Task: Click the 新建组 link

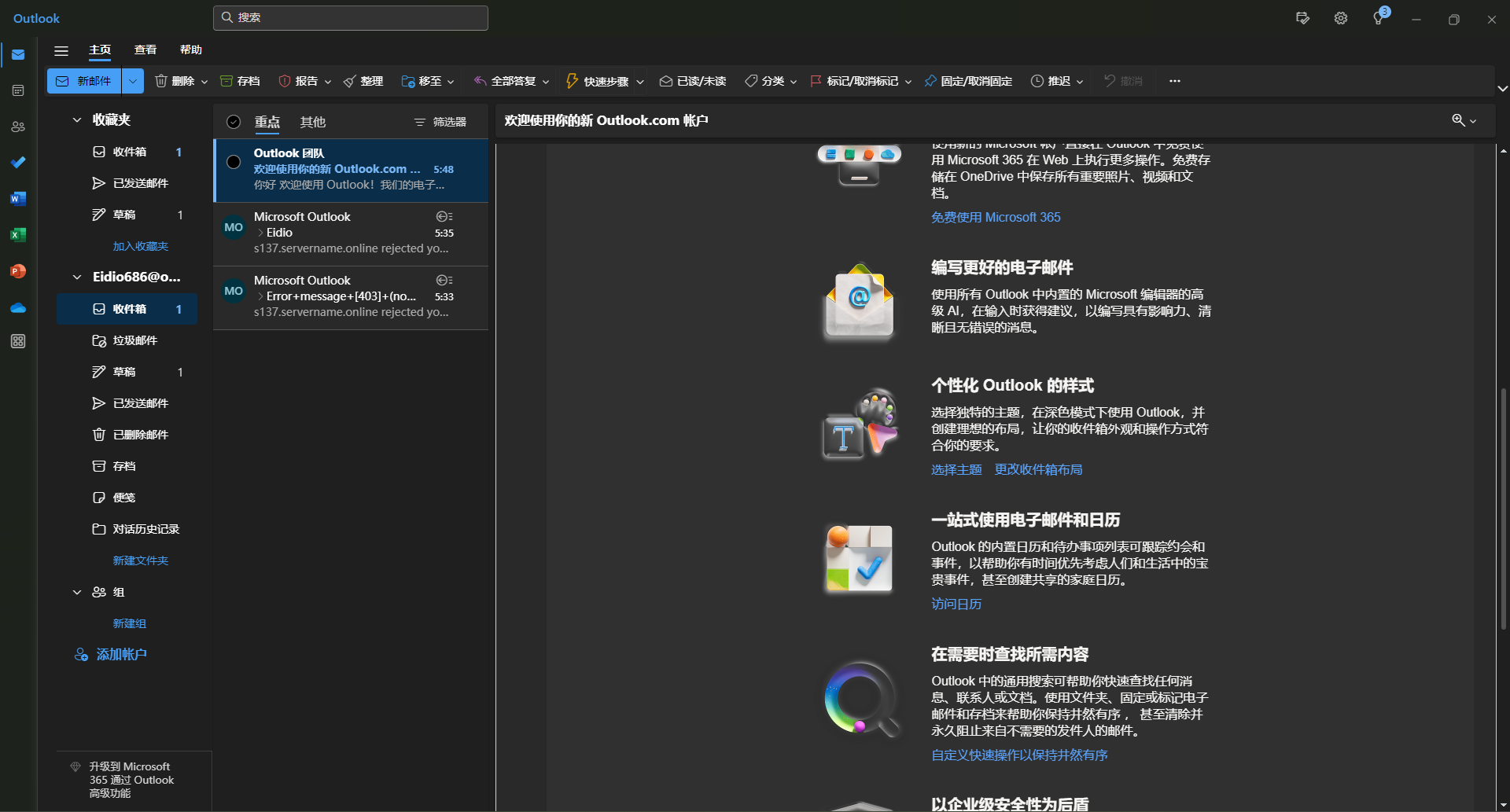Action: coord(130,623)
